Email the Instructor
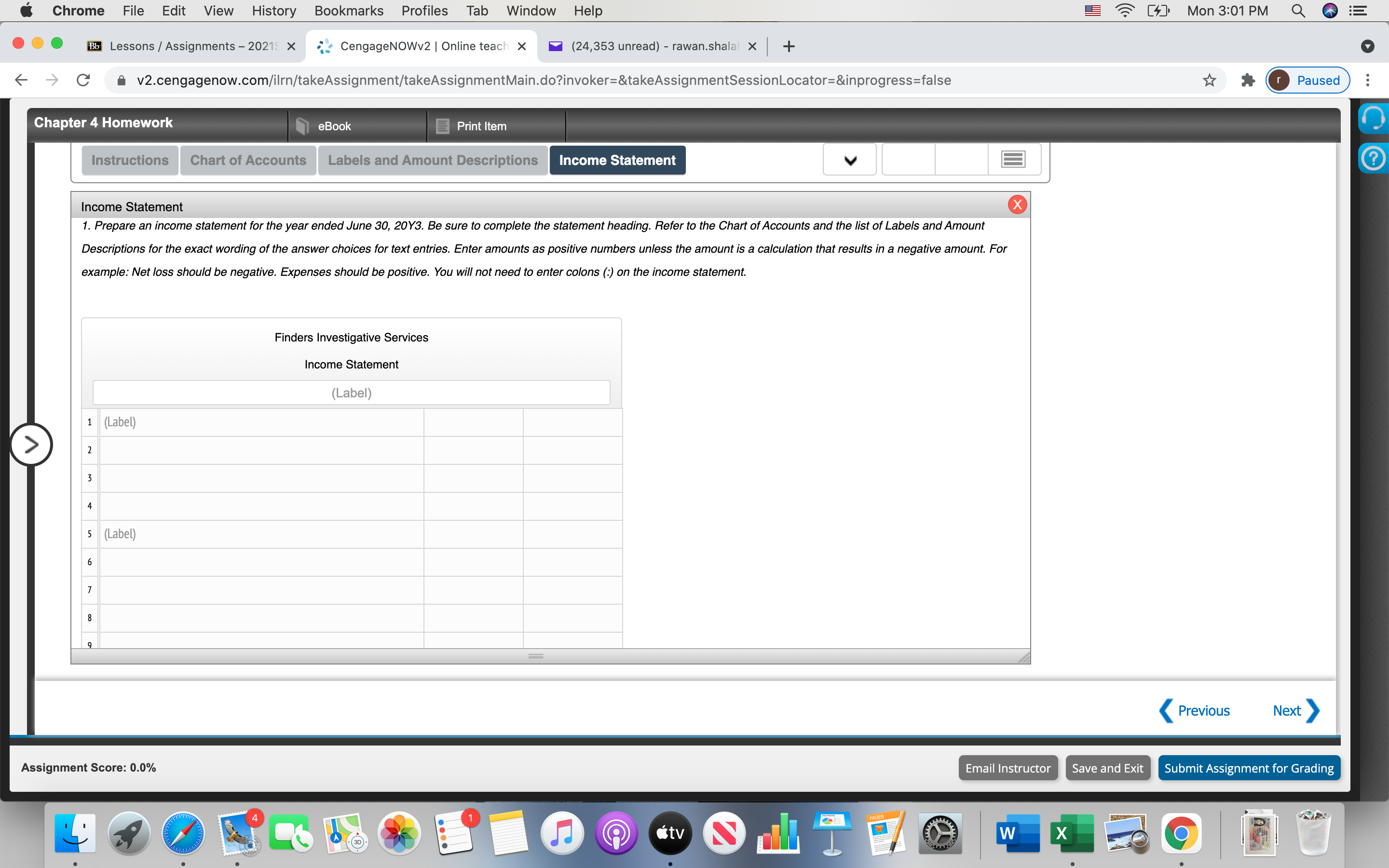 1008,768
